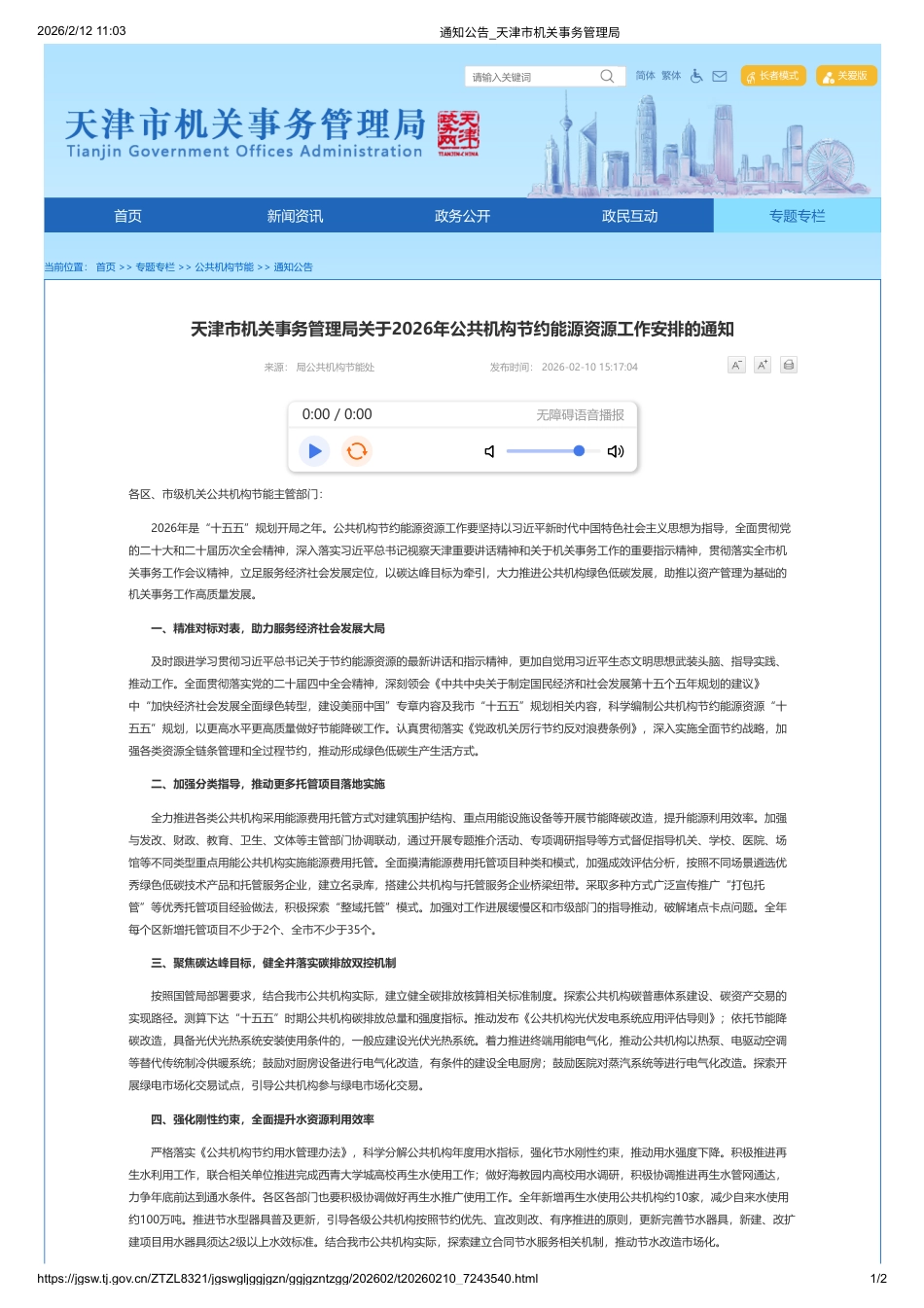
Task: Enable 长者模式 elder mode
Action: [x=773, y=76]
